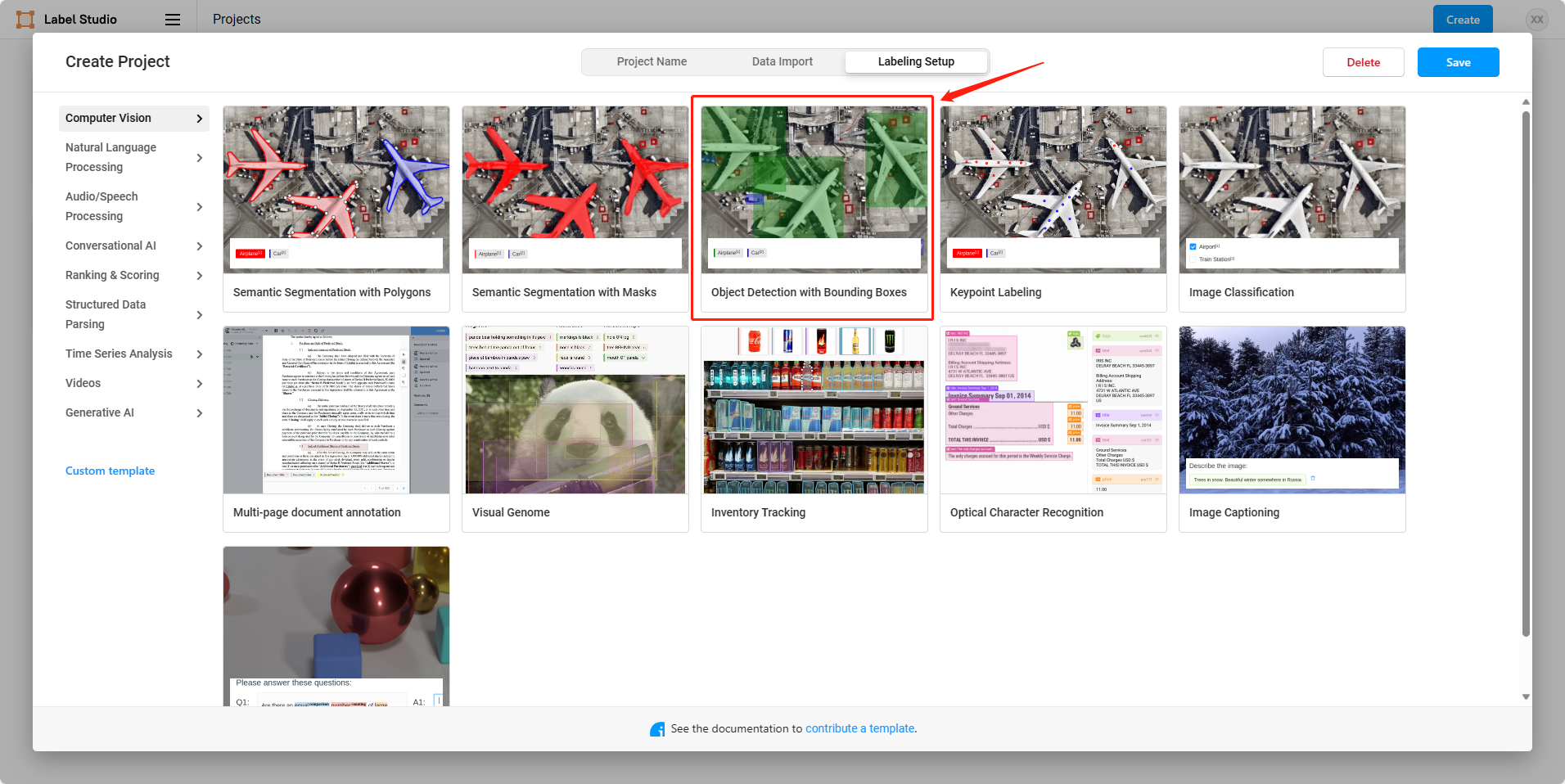This screenshot has width=1565, height=784.
Task: Toggle Airport checkbox in Image Classification preview
Action: [x=1193, y=246]
